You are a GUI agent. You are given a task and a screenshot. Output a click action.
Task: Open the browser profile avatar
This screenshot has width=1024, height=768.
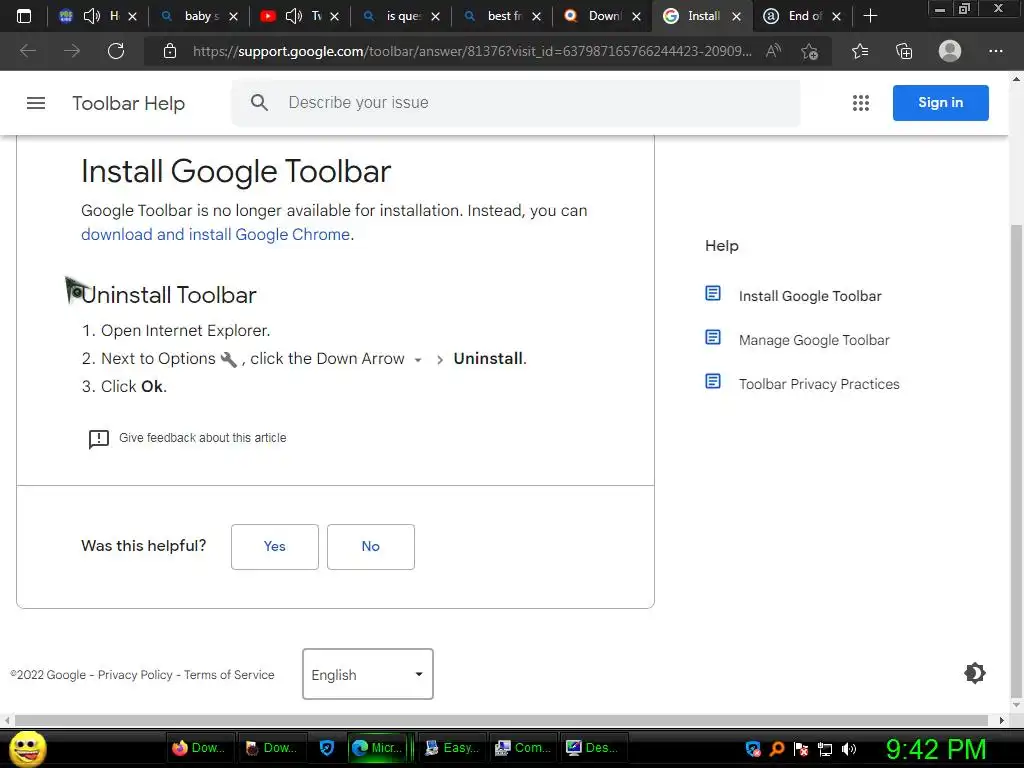950,51
